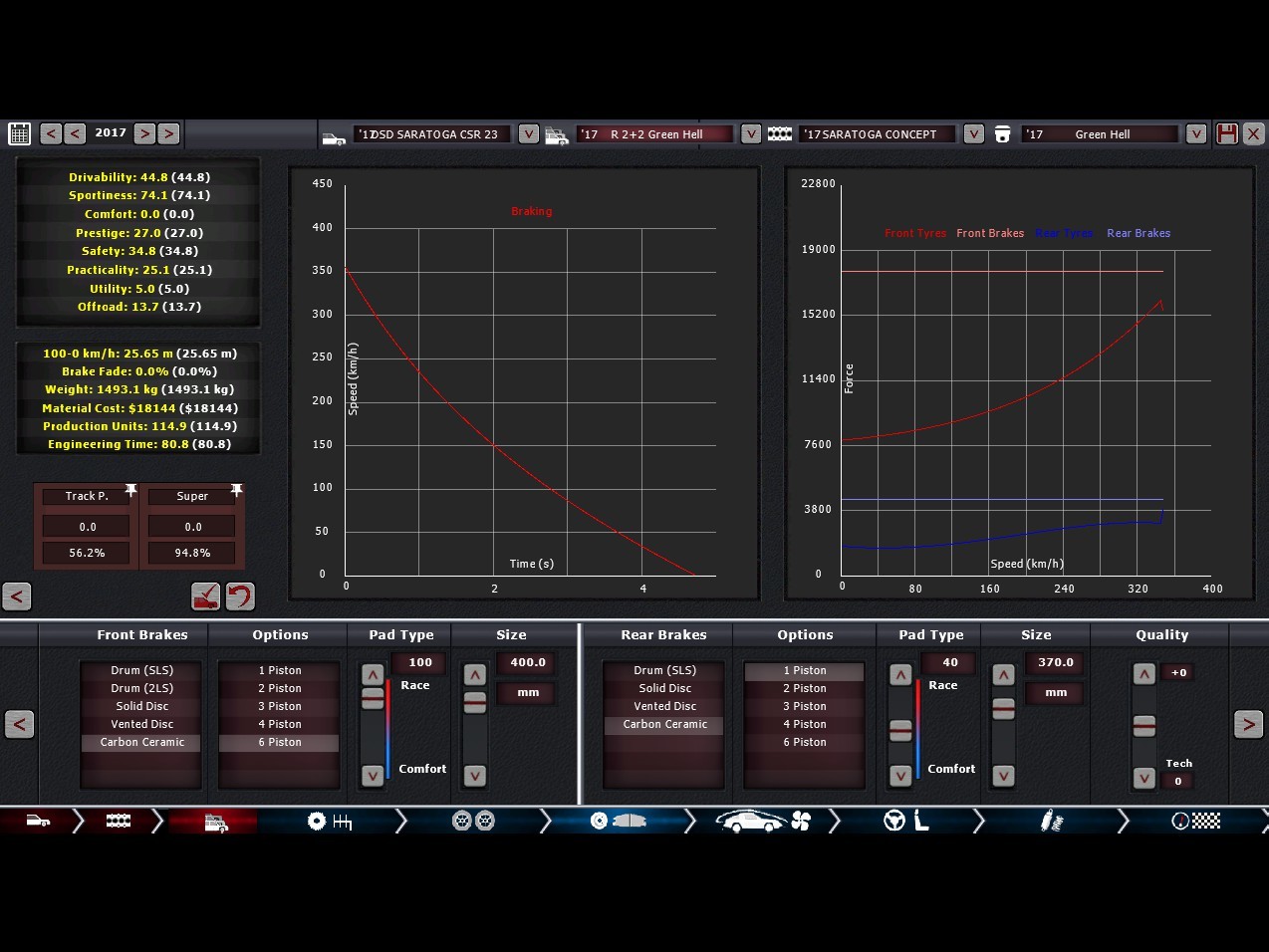Pin the Track P. demographic
Viewport: 1269px width, 952px height.
pos(130,491)
